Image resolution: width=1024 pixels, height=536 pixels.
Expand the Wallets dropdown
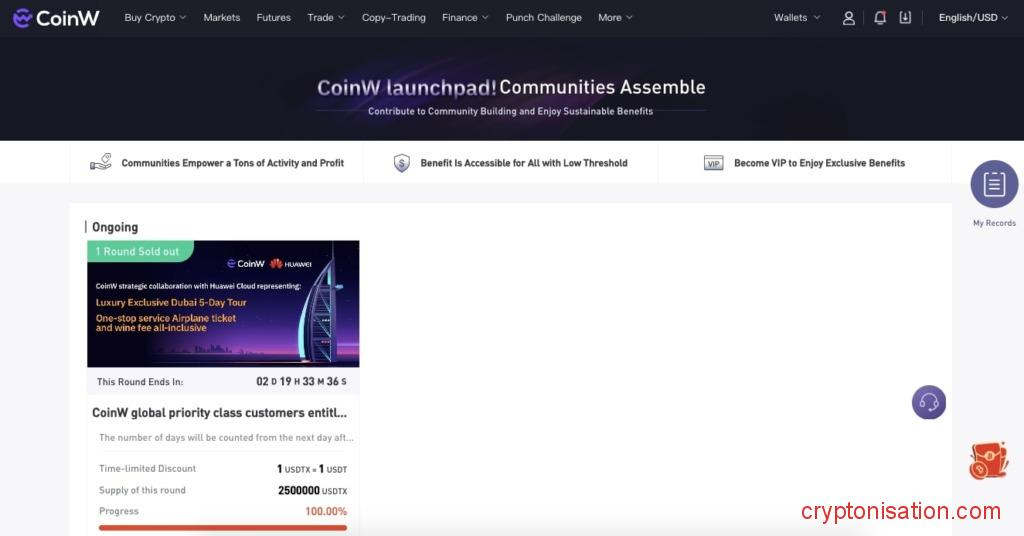(796, 18)
